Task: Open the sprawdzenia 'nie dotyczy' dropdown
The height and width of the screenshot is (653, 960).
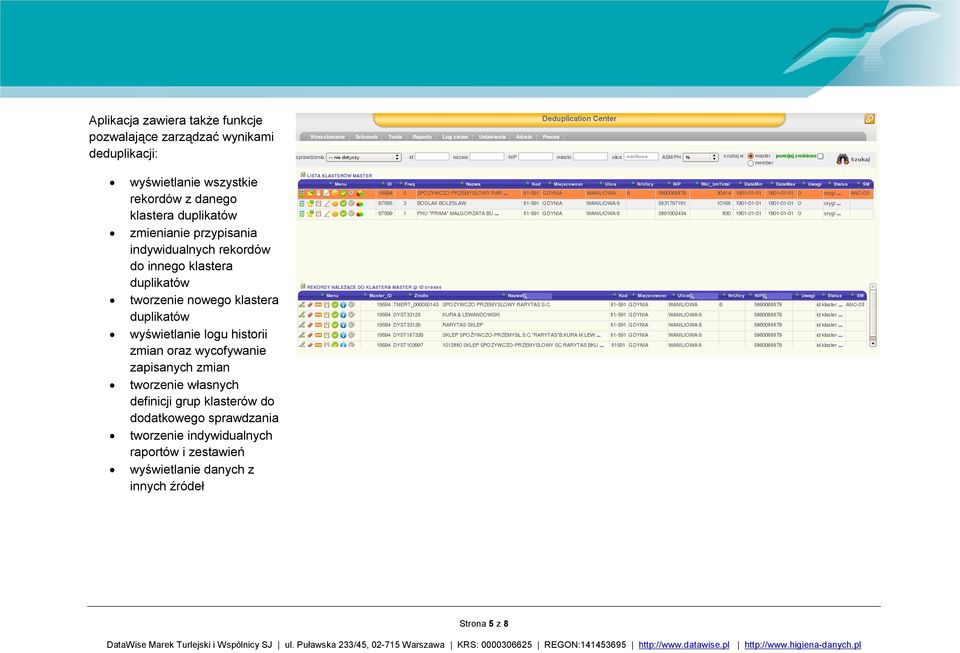Action: 363,157
